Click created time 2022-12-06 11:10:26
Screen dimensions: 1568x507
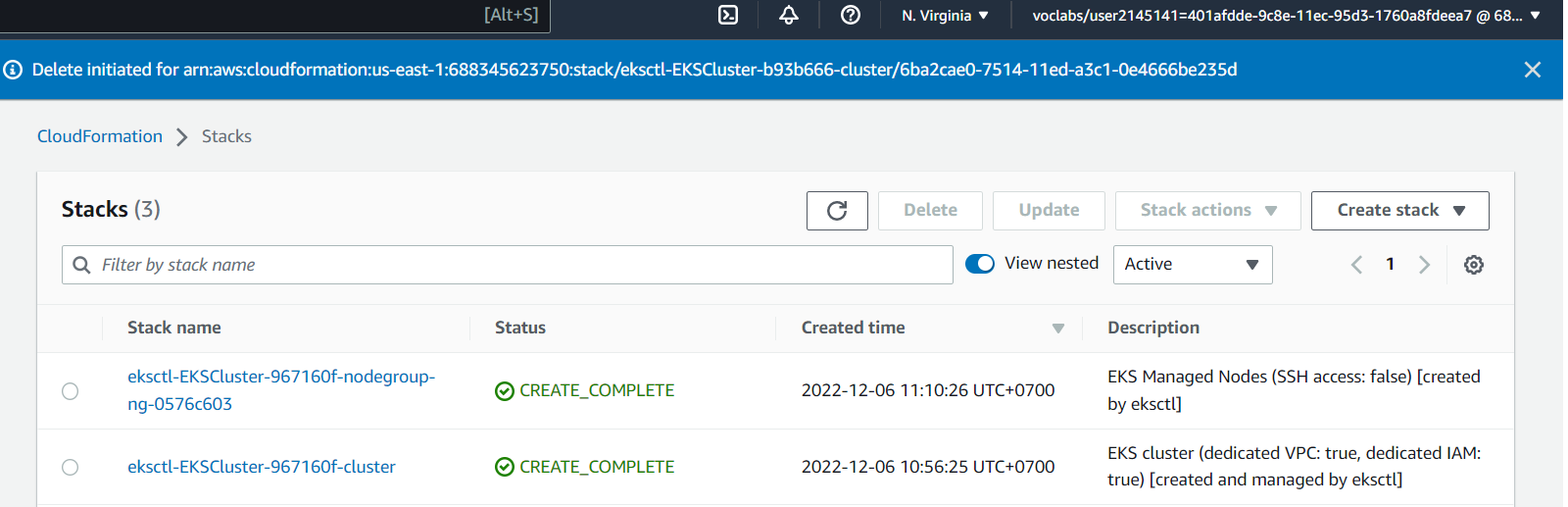(928, 390)
